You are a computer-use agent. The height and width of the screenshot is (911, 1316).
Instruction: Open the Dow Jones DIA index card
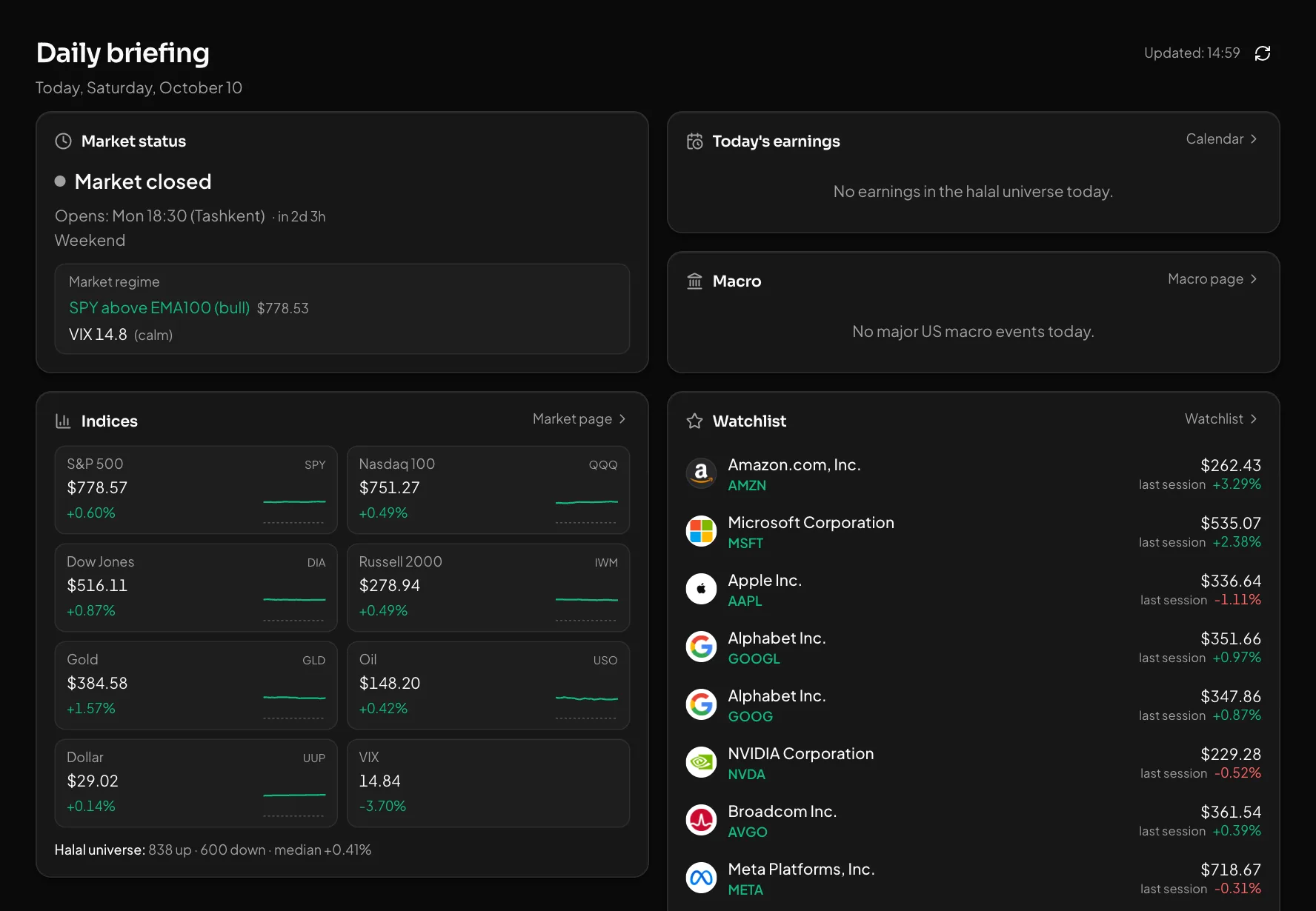coord(196,587)
